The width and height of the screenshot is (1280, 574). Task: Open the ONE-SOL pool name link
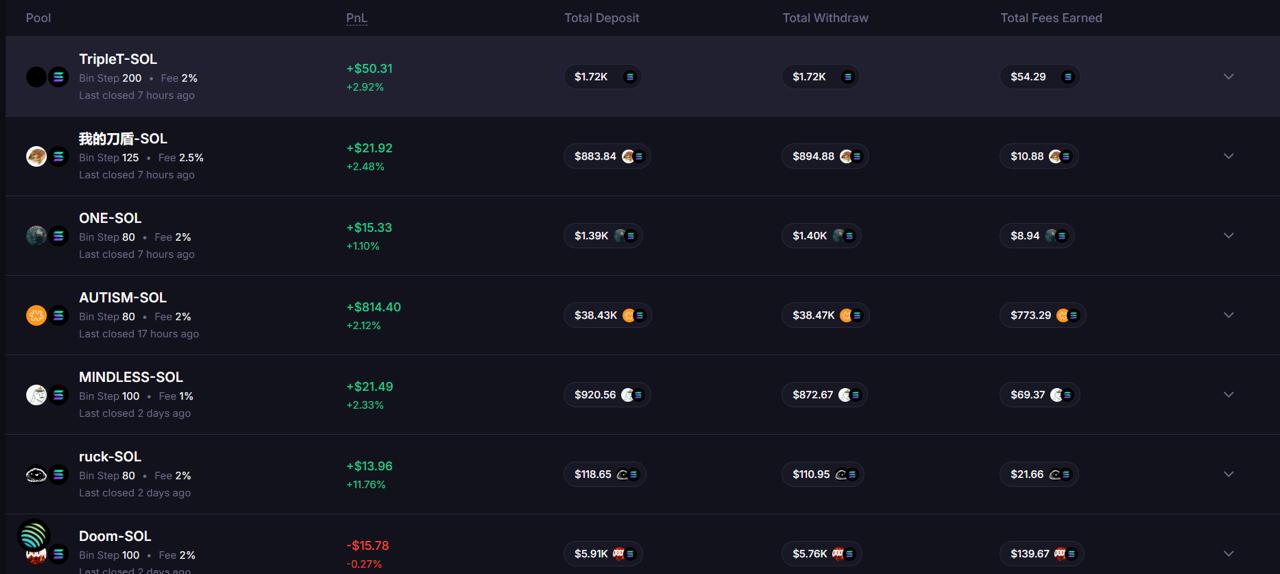point(110,218)
